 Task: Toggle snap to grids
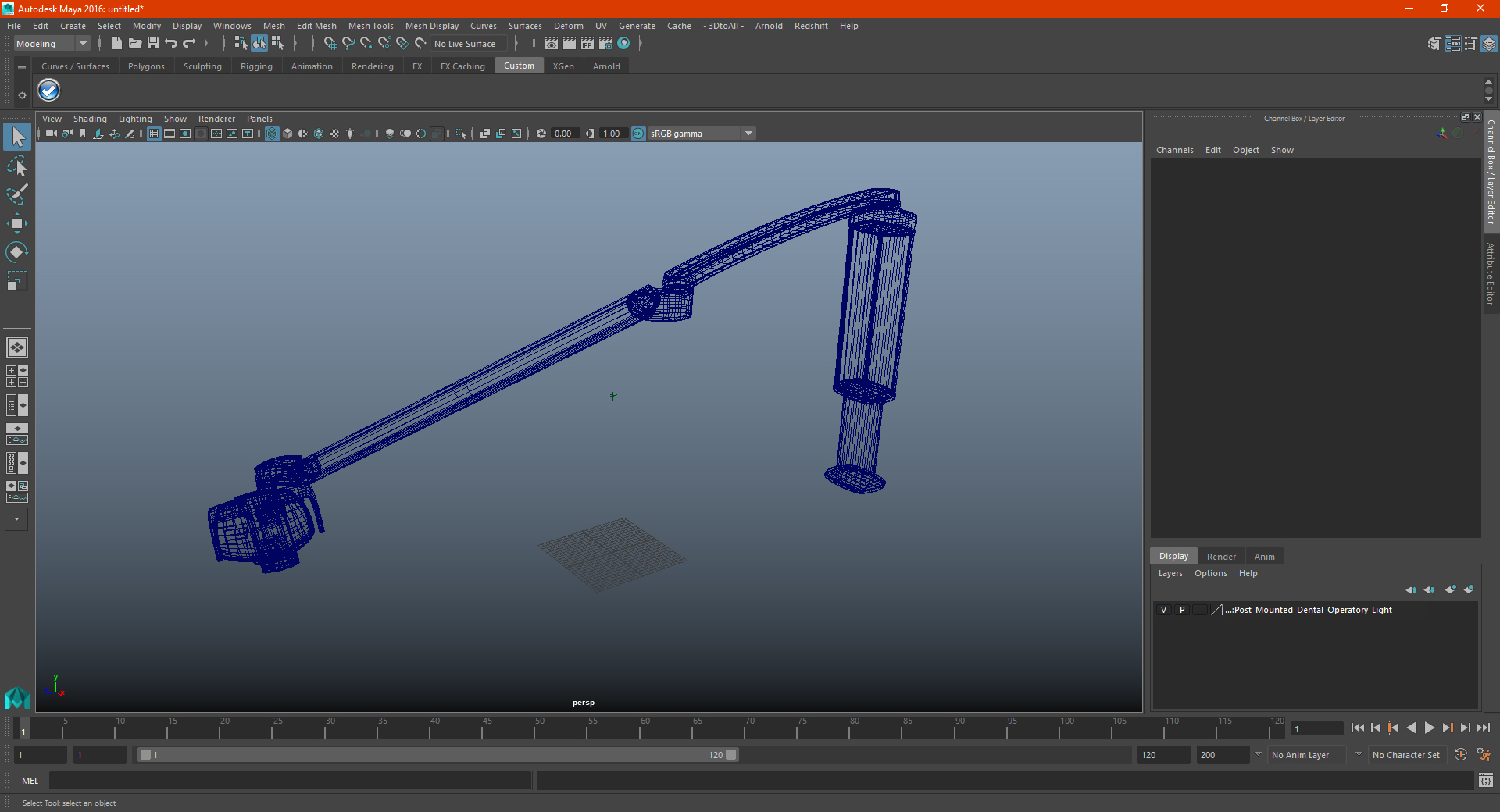[x=330, y=44]
